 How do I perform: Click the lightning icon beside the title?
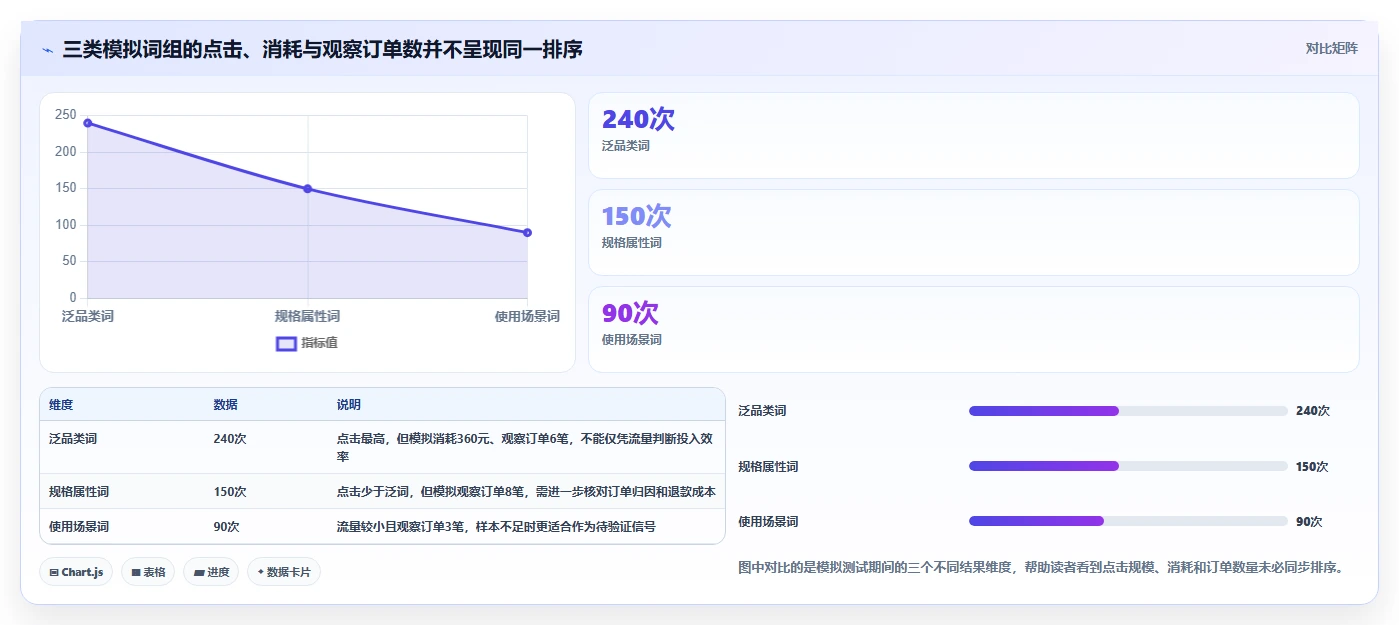tap(47, 49)
